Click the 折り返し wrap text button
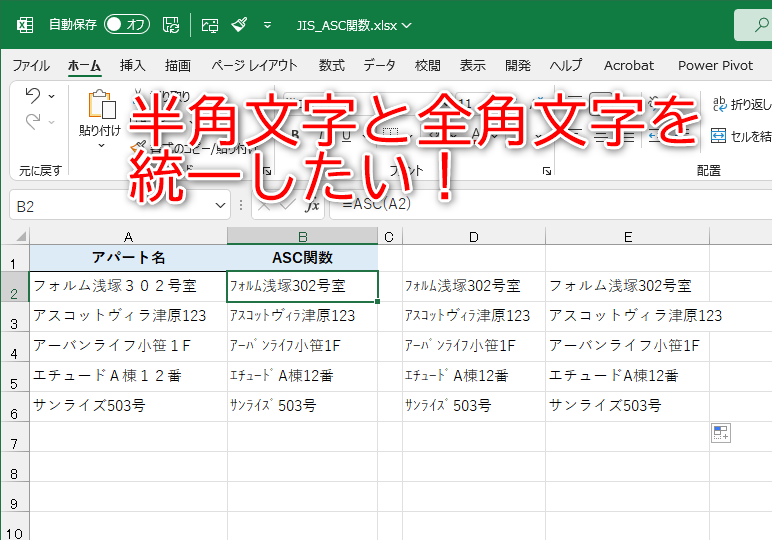The height and width of the screenshot is (540, 772). pyautogui.click(x=741, y=104)
